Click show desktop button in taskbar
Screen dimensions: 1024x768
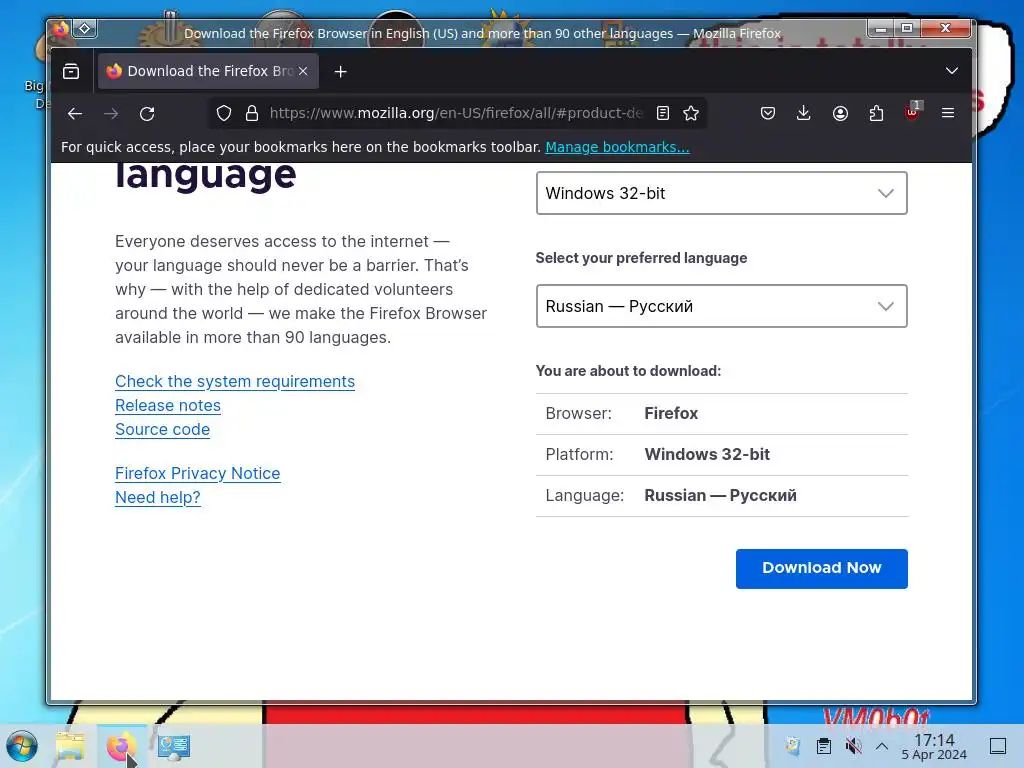tap(998, 746)
